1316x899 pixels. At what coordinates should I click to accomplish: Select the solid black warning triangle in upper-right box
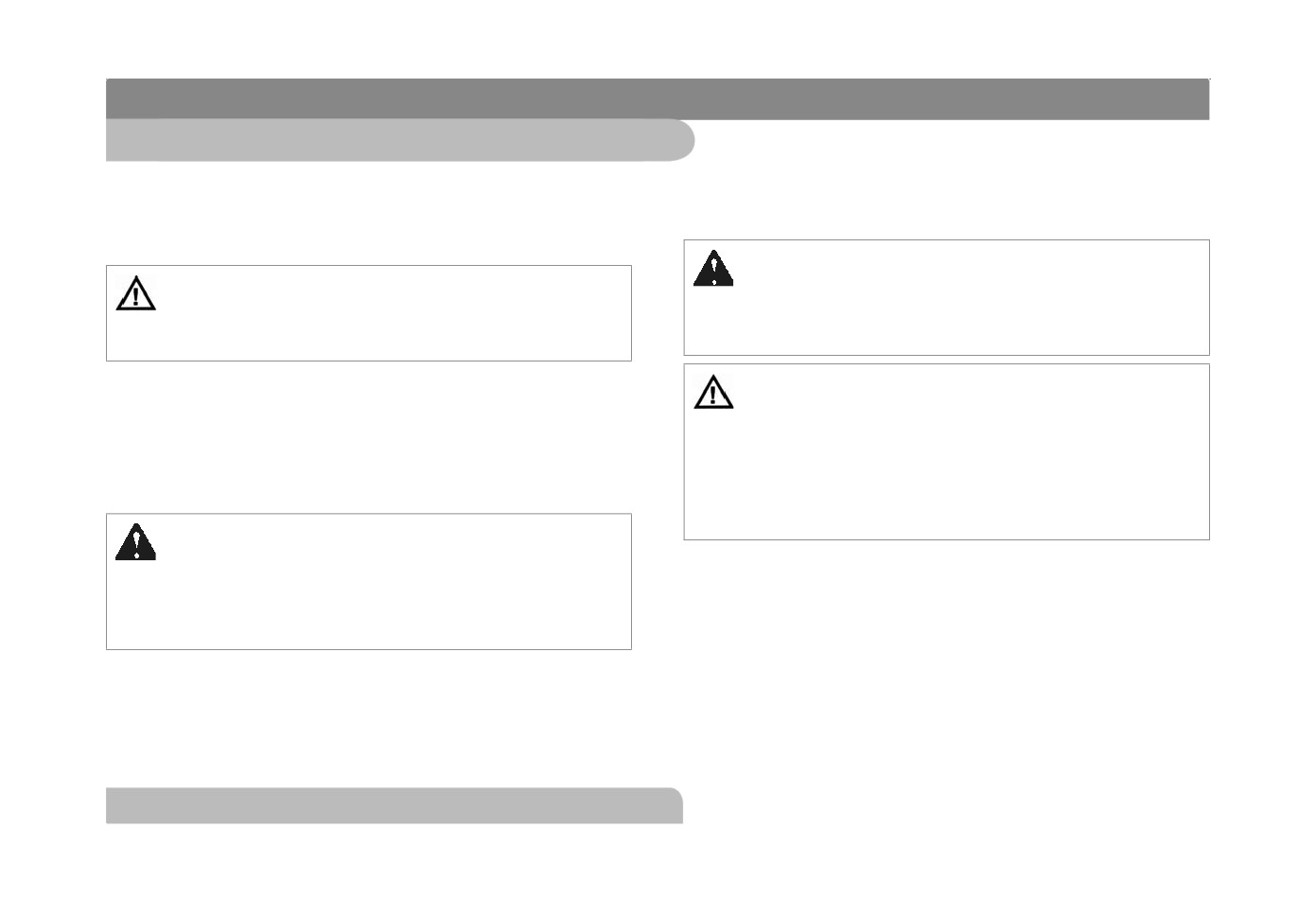tap(713, 268)
